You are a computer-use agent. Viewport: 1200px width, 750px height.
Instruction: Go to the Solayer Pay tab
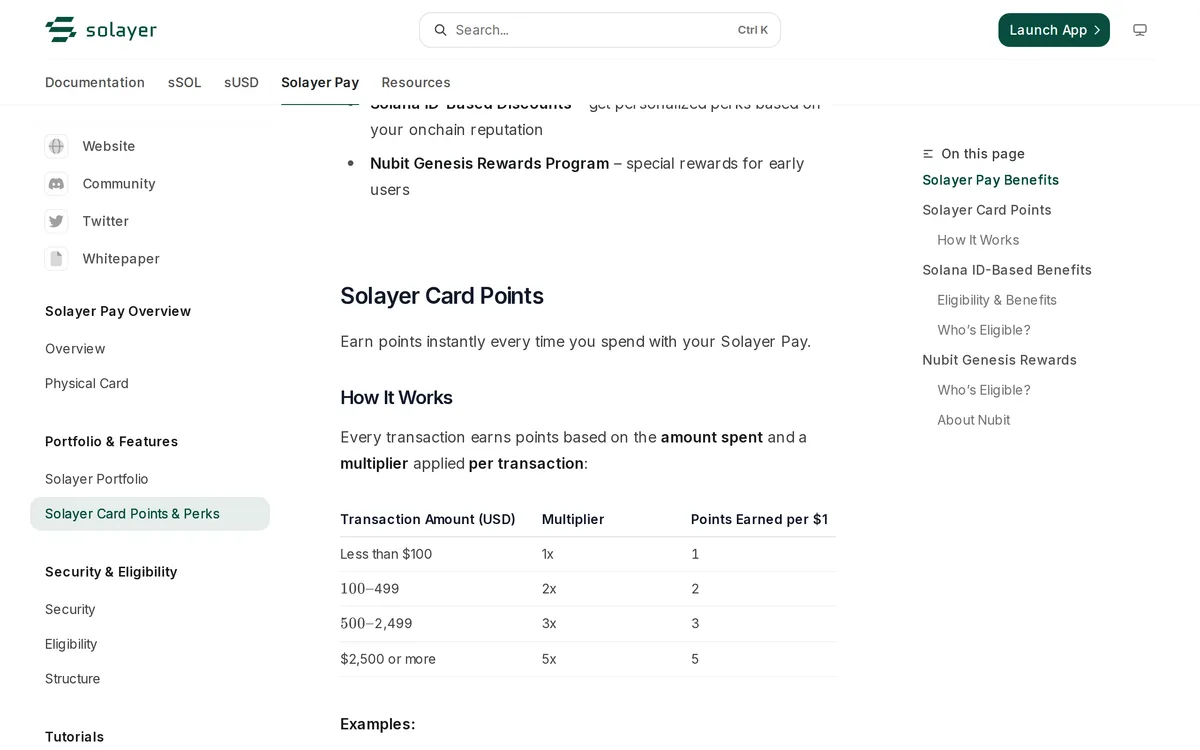320,82
